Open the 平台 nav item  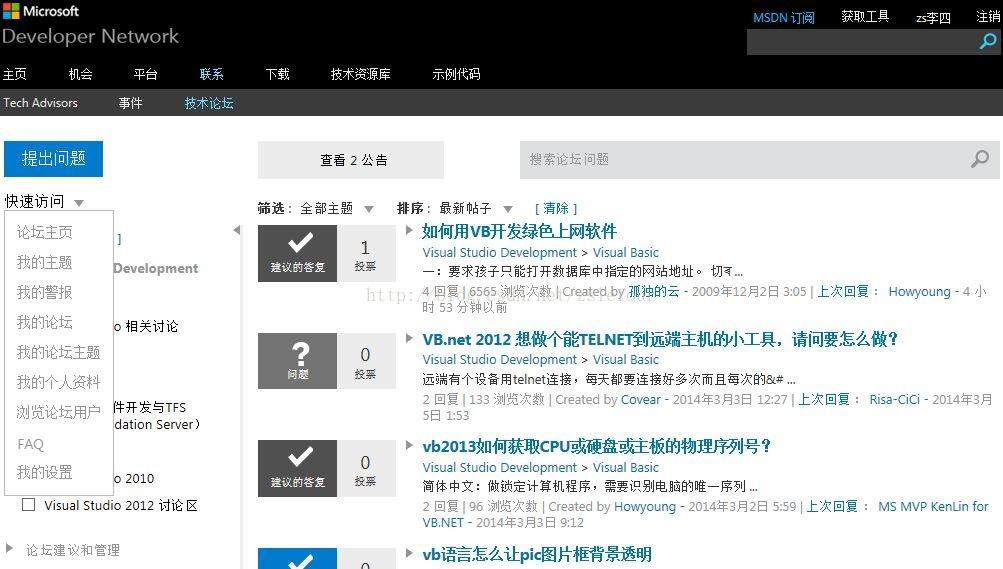tap(146, 74)
